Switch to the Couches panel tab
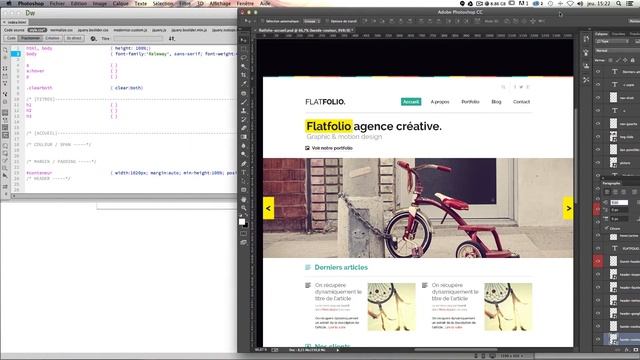The height and width of the screenshot is (360, 640). coord(618,34)
